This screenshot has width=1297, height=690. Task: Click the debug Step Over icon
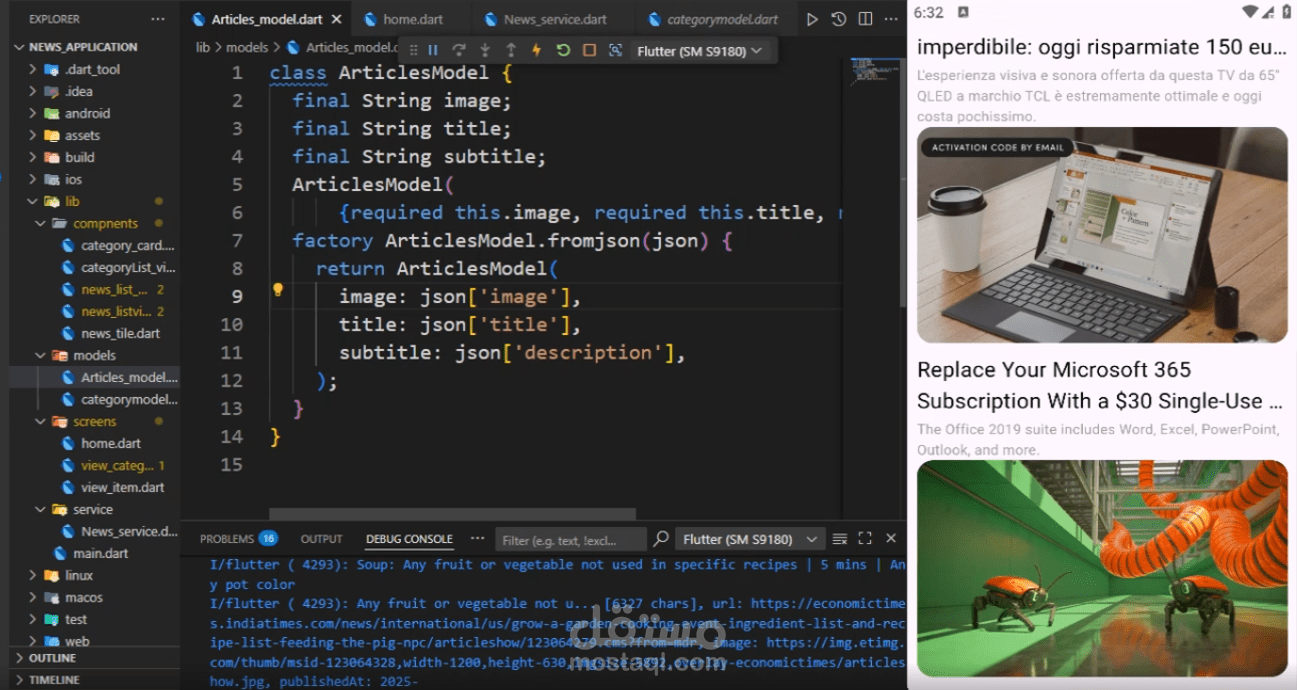459,50
